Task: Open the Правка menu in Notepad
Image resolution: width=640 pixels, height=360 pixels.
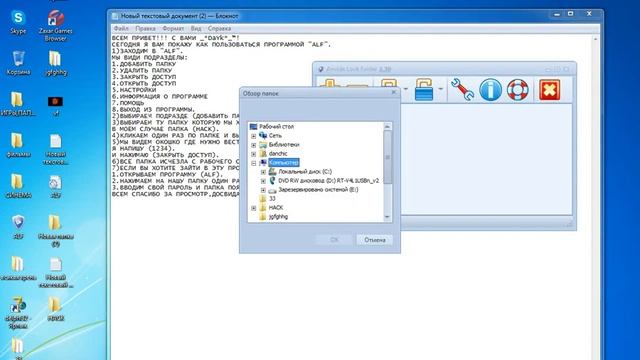Action: (x=145, y=29)
